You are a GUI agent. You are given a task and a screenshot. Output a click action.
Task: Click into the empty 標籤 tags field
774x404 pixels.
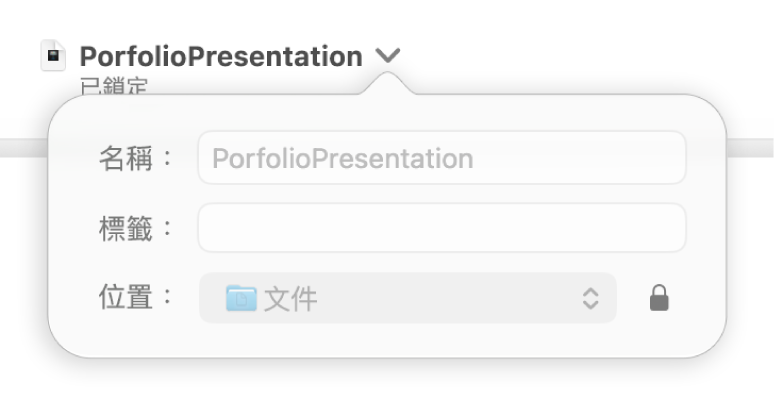click(441, 228)
